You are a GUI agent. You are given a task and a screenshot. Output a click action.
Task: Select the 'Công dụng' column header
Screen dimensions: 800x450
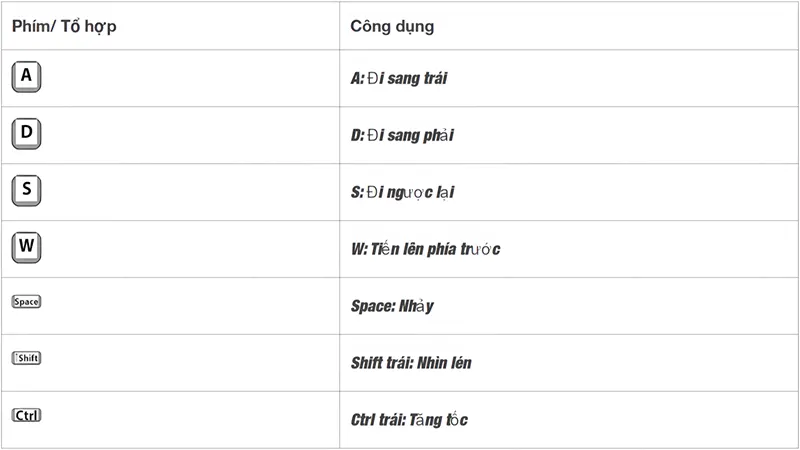point(392,26)
